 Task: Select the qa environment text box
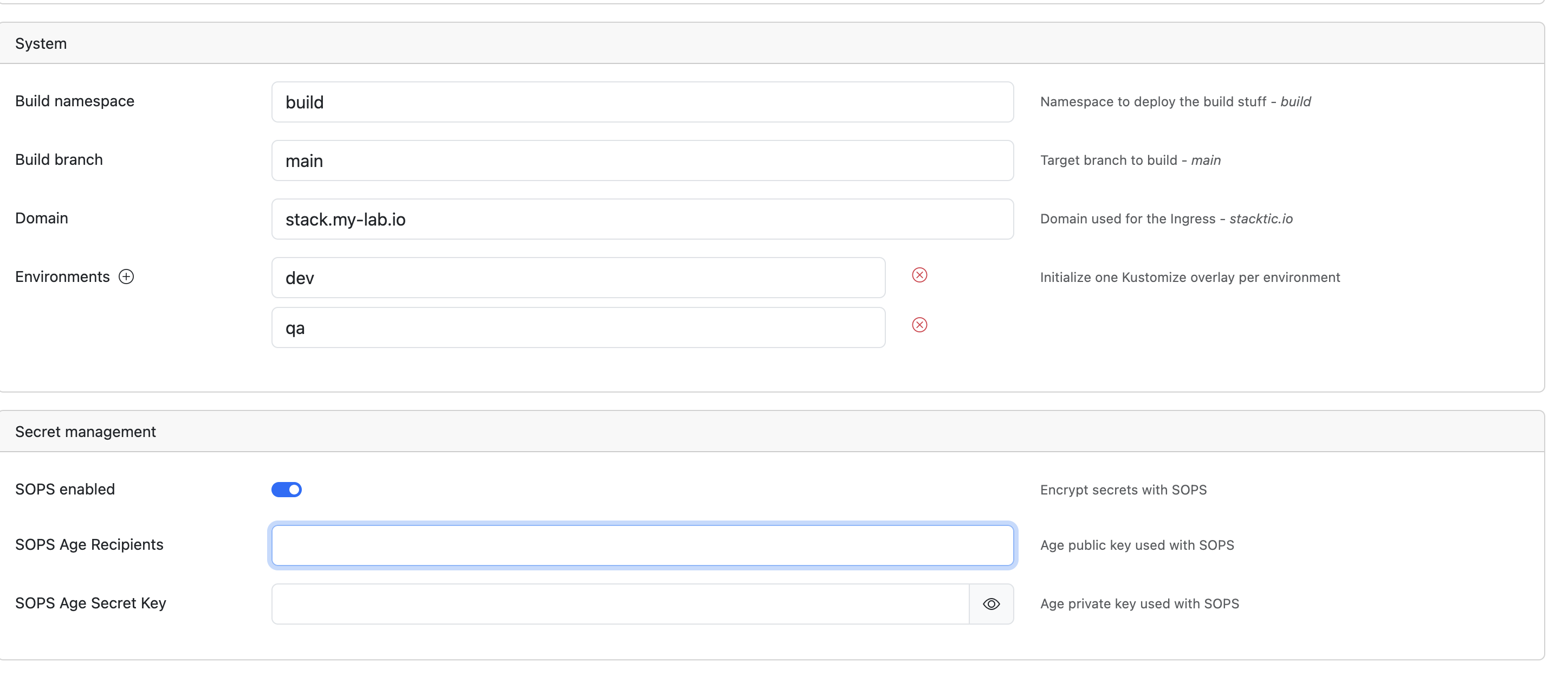[578, 327]
